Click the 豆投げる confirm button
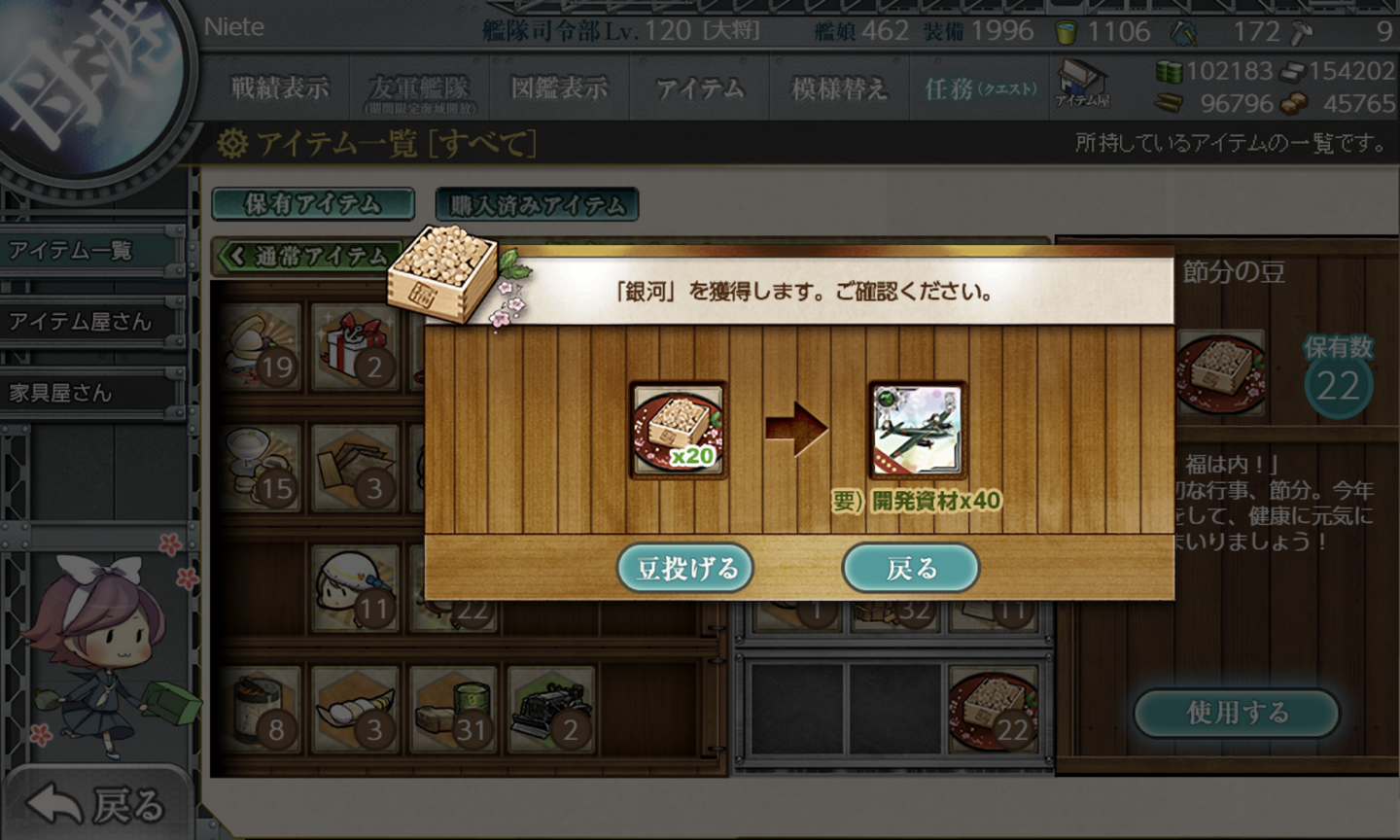1400x840 pixels. (686, 568)
